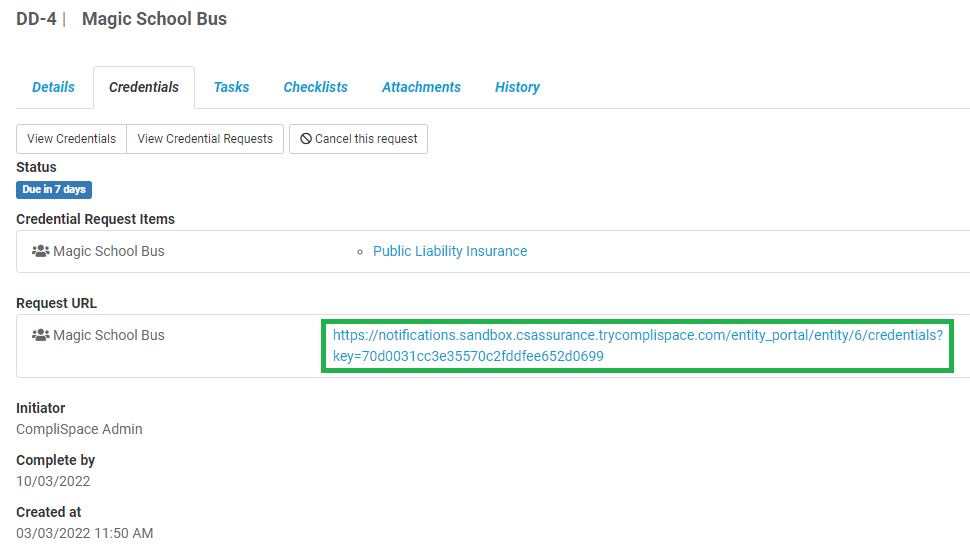Click the Magic School Bus page title

pyautogui.click(x=155, y=19)
